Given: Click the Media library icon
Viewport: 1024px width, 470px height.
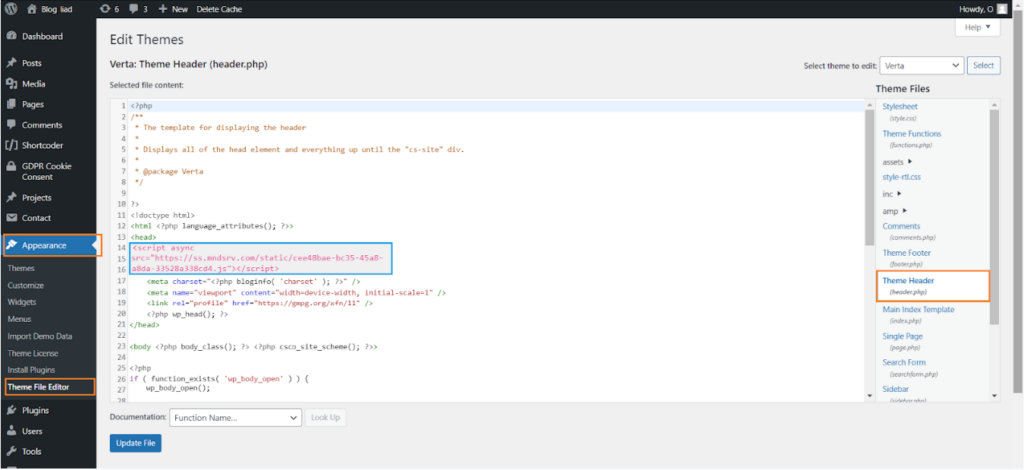Looking at the screenshot, I should coord(11,84).
